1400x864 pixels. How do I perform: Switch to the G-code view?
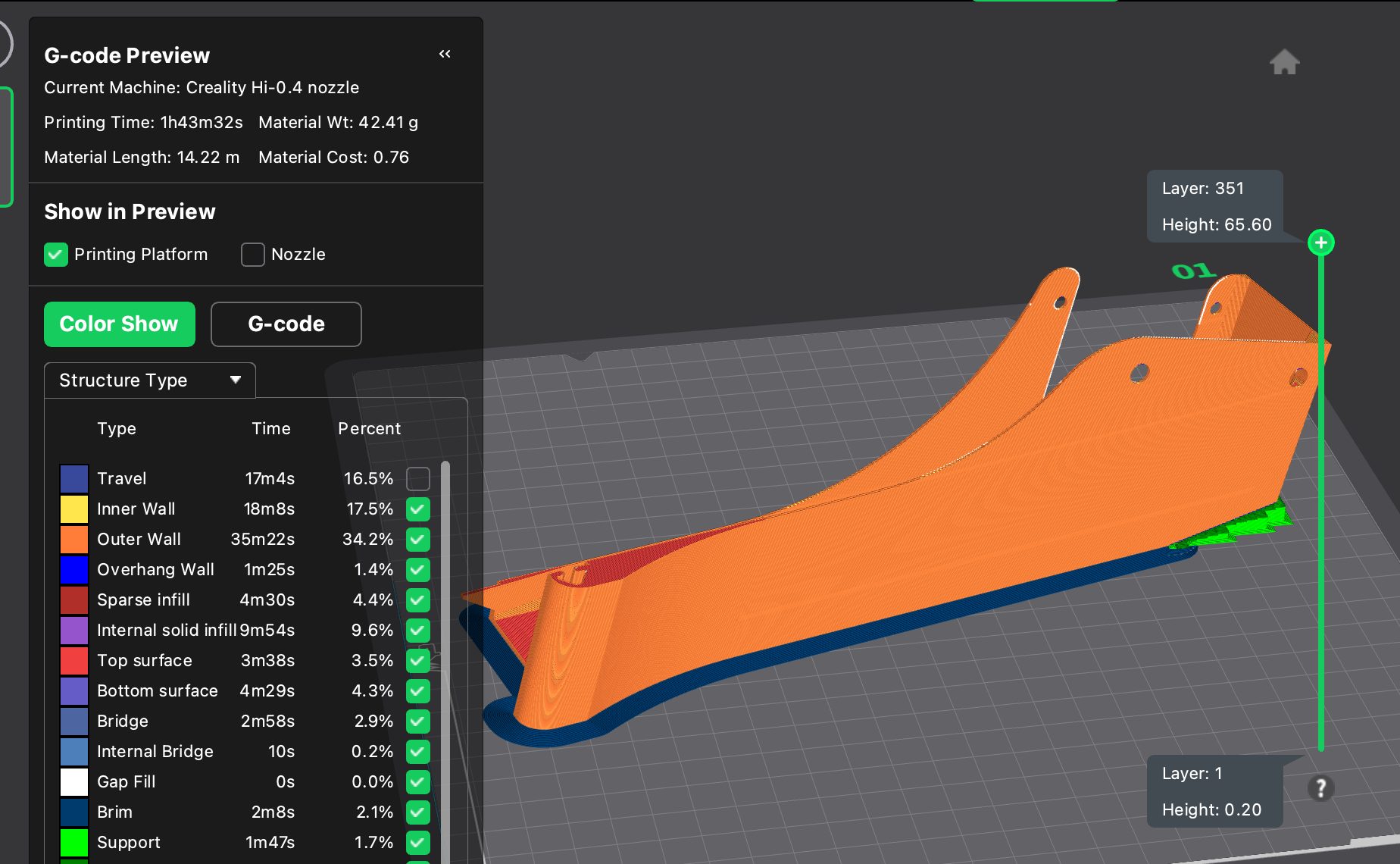(x=286, y=324)
